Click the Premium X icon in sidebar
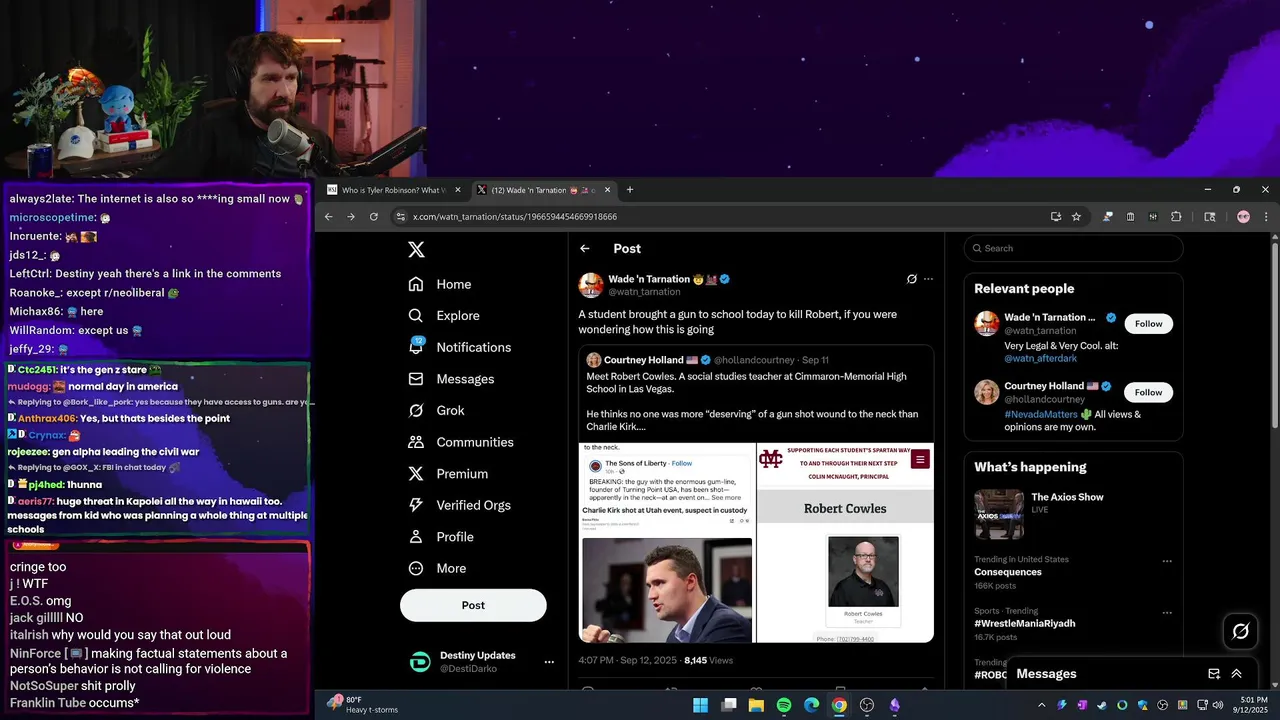This screenshot has height=720, width=1280. coord(416,474)
